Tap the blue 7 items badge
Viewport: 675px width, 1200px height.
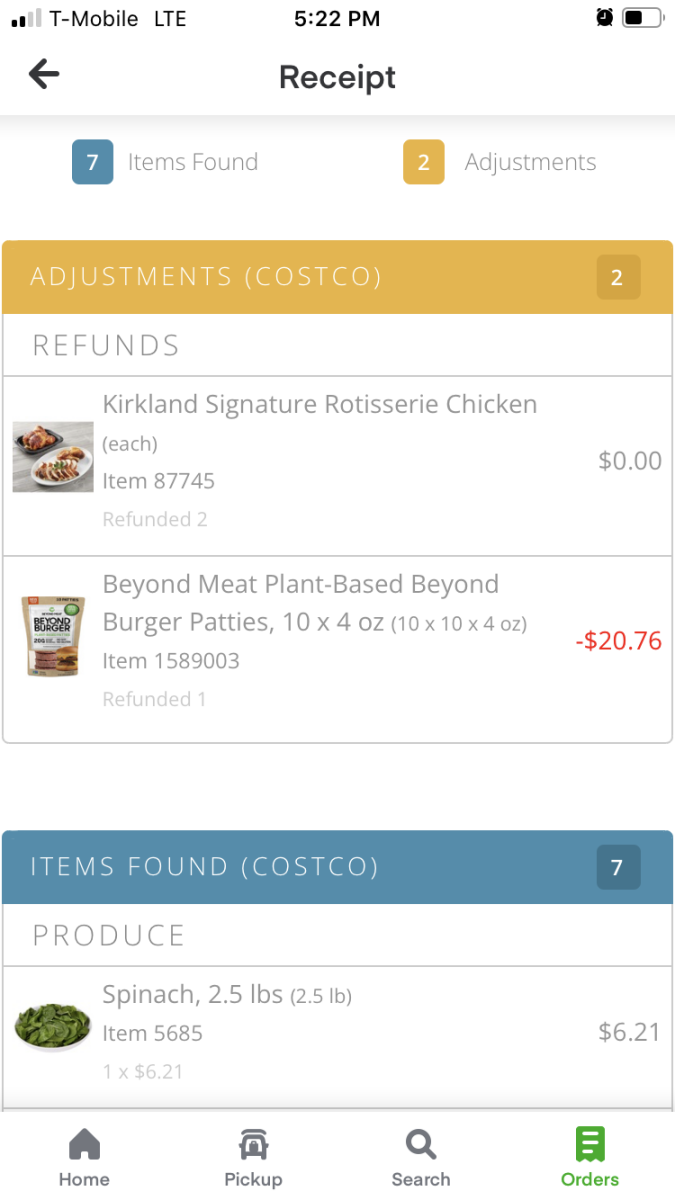pyautogui.click(x=93, y=162)
